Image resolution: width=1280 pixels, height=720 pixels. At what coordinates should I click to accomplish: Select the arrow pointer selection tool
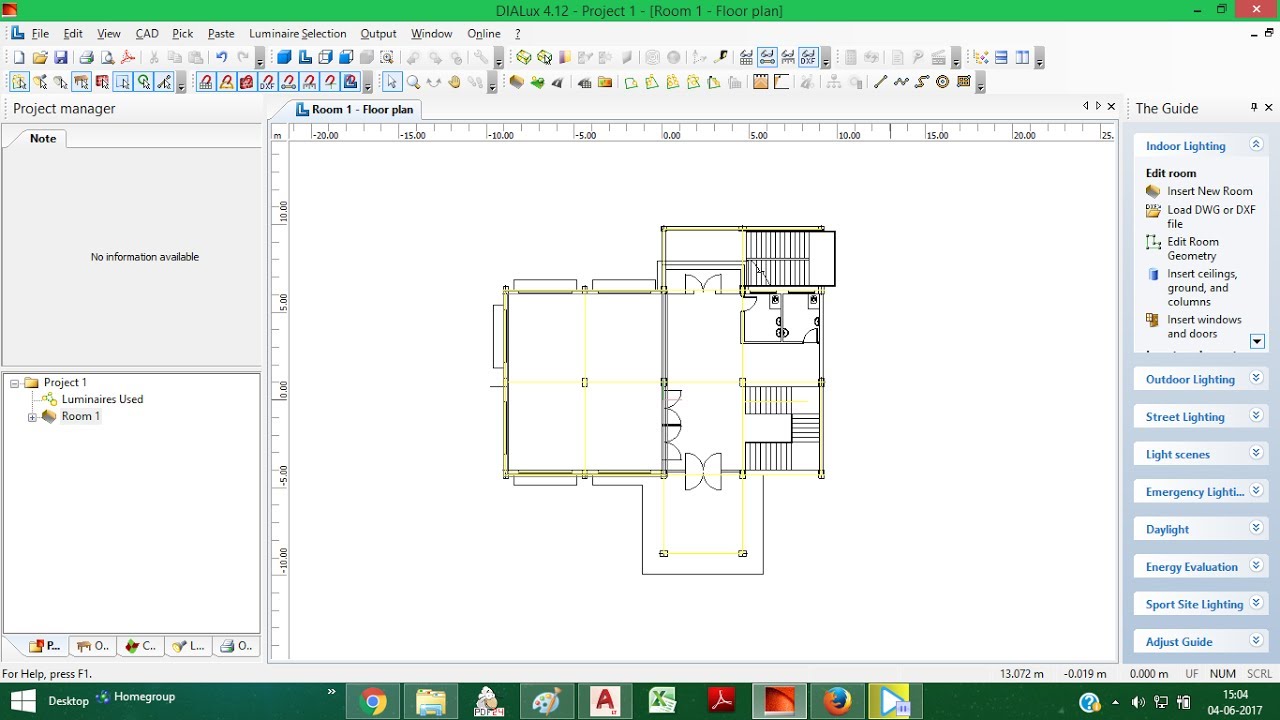coord(391,82)
